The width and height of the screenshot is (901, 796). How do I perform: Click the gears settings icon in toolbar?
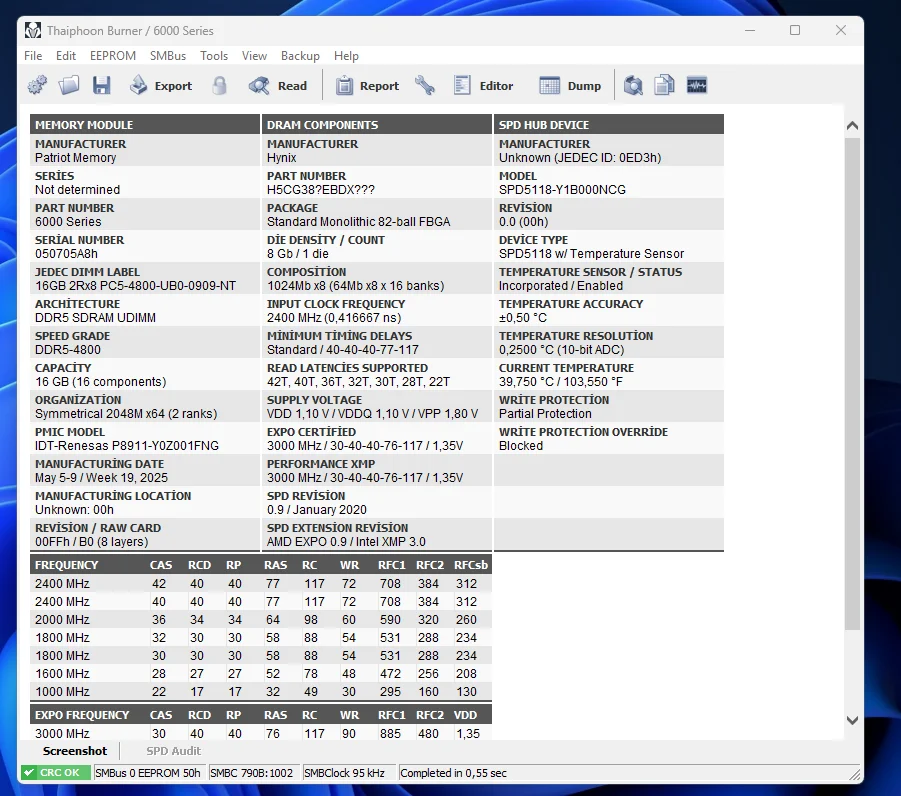pos(37,86)
